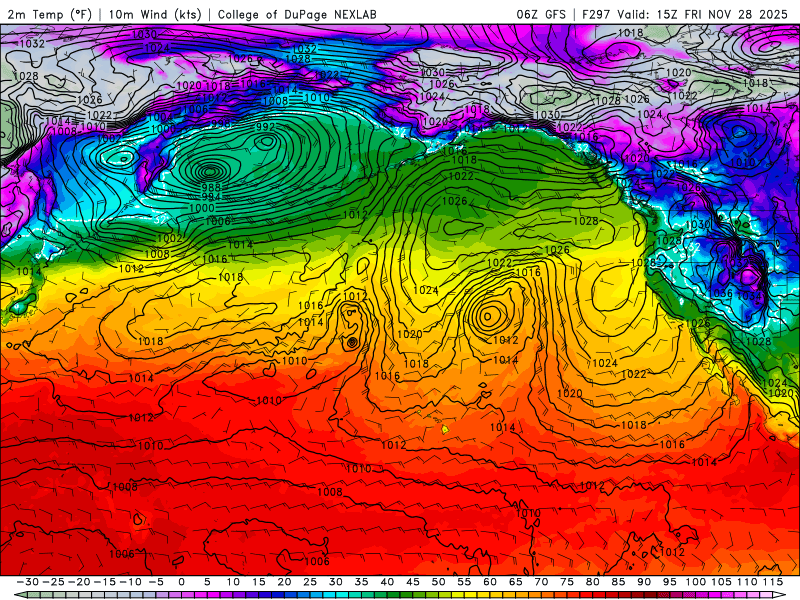Click the "10m Wind (kts)" header label
Screen dimensions: 800x600
coord(155,14)
